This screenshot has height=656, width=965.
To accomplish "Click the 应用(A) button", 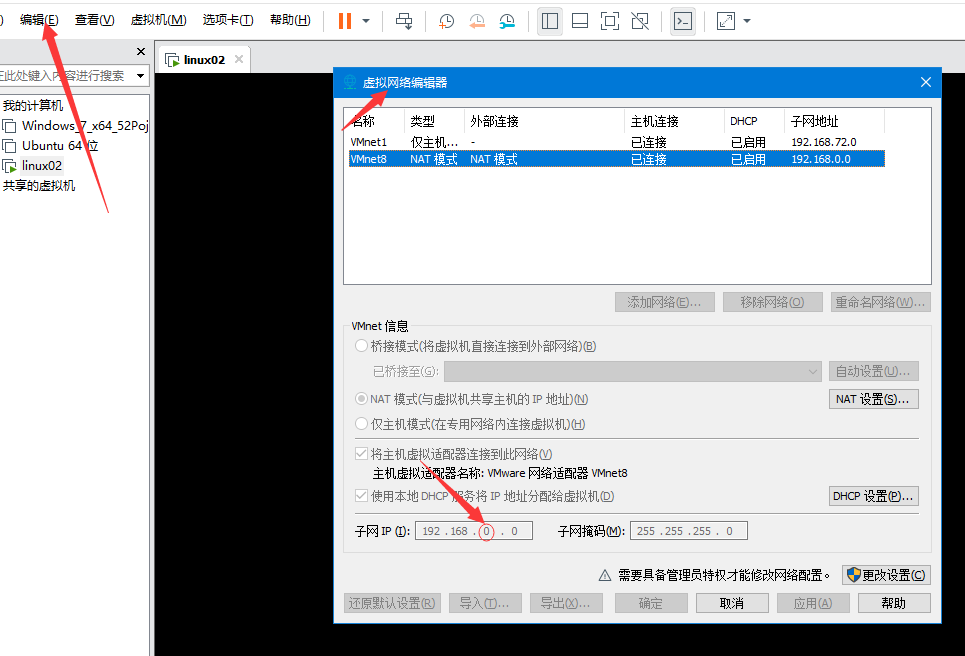I will (x=813, y=603).
